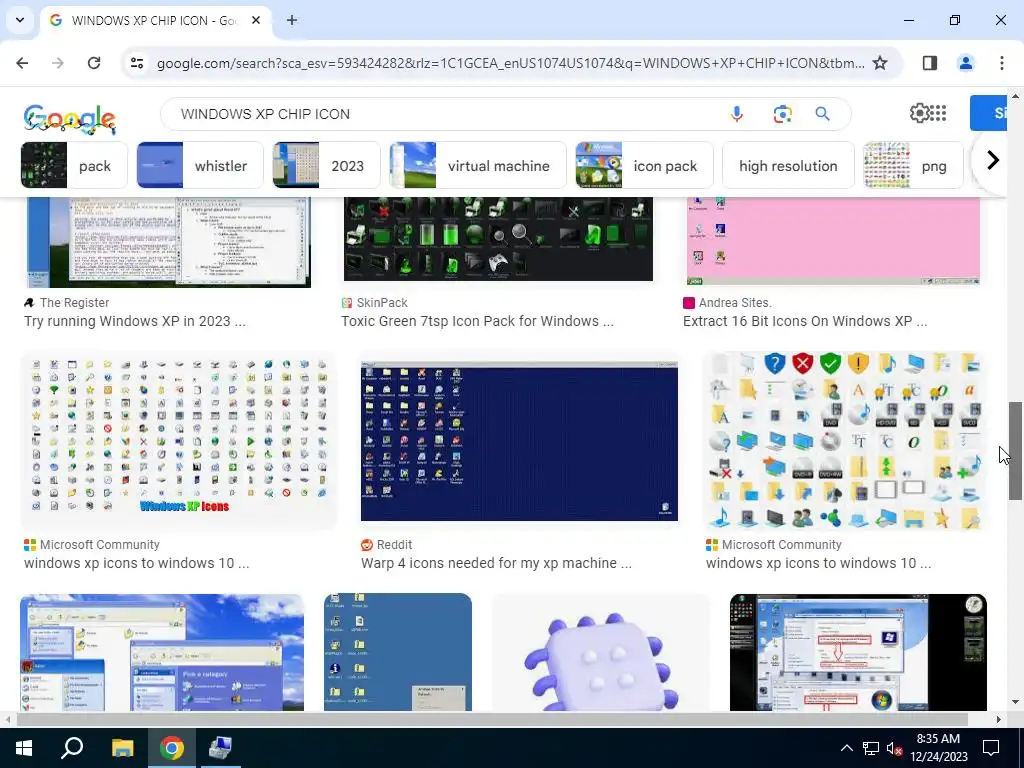This screenshot has height=768, width=1024.
Task: Open the dark blue desktop screenshot thumbnail
Action: pyautogui.click(x=519, y=441)
